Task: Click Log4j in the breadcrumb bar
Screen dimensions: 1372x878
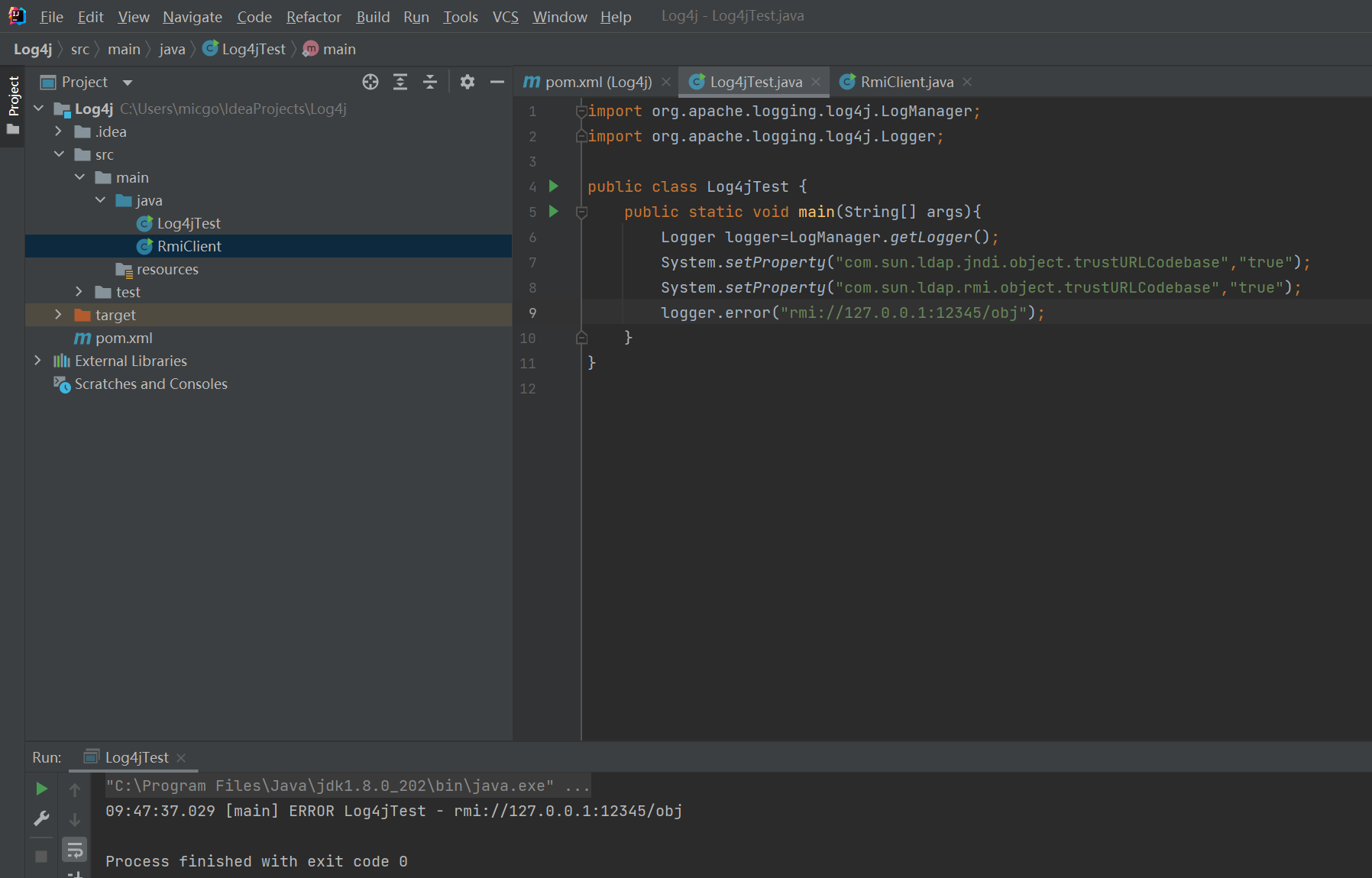Action: click(33, 50)
